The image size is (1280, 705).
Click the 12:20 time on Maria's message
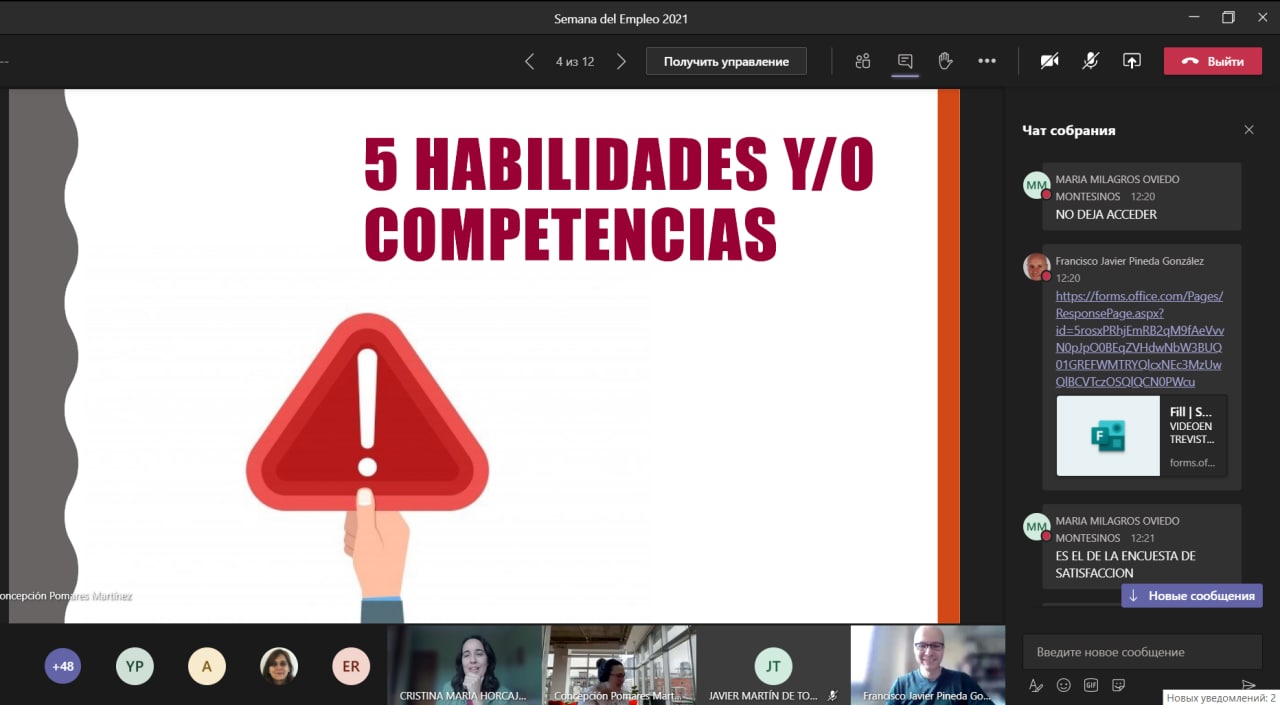pyautogui.click(x=1143, y=197)
